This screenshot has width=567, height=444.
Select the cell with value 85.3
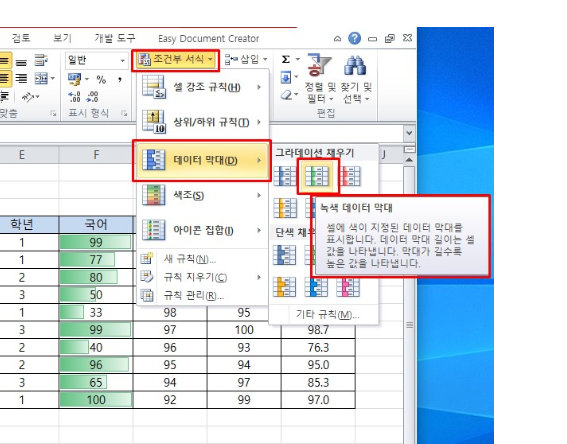318,383
